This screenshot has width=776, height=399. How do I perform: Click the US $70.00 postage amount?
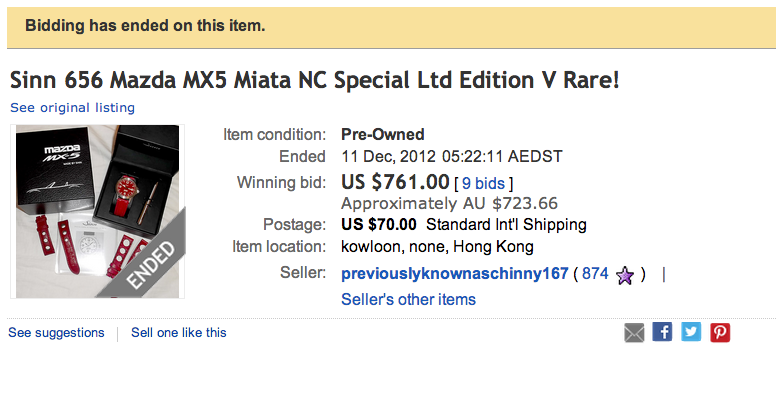click(379, 224)
